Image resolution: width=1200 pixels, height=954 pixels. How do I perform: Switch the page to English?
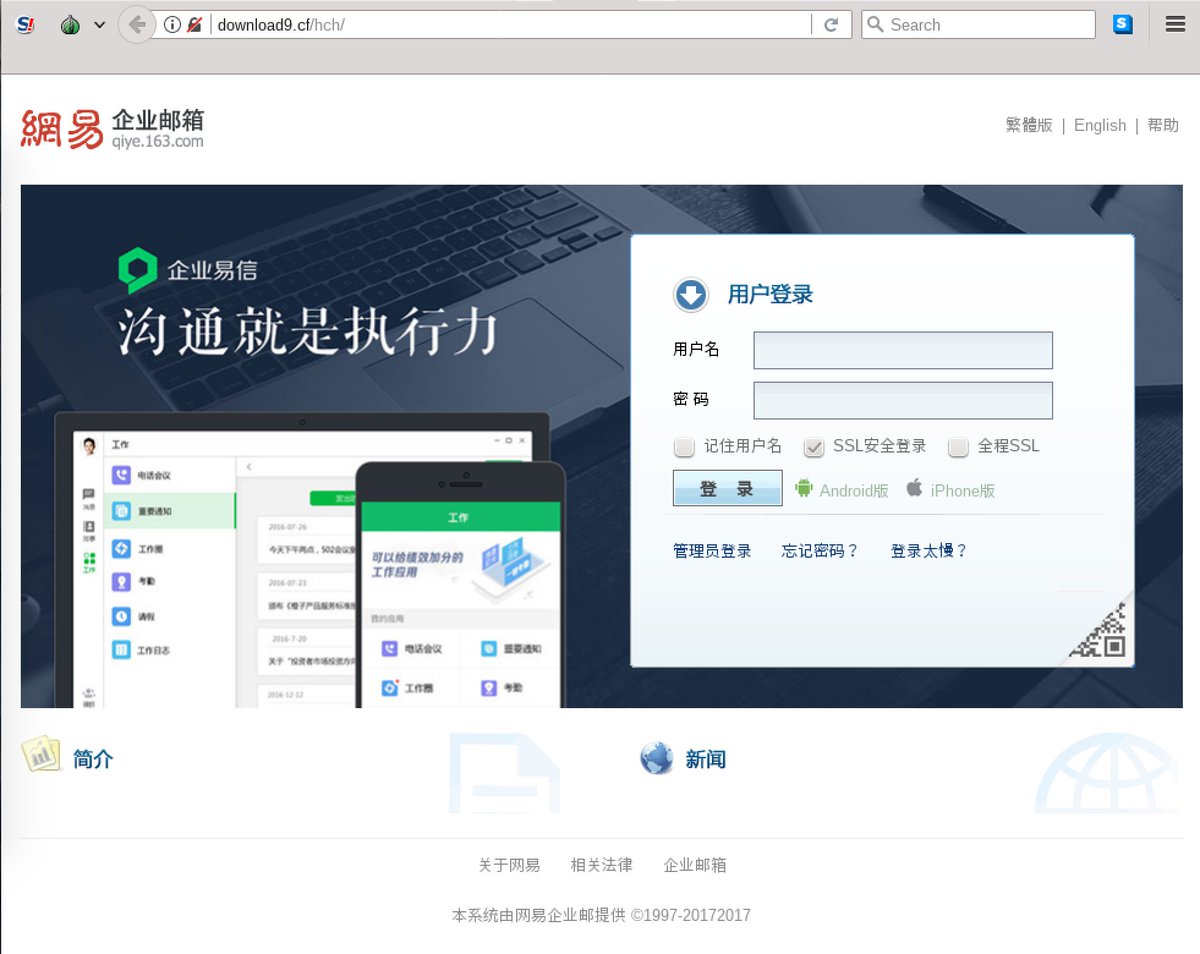1100,125
